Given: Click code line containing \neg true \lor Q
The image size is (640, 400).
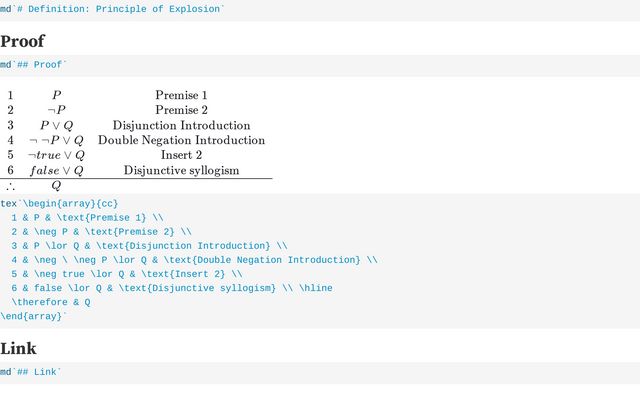Looking at the screenshot, I should [x=127, y=274].
